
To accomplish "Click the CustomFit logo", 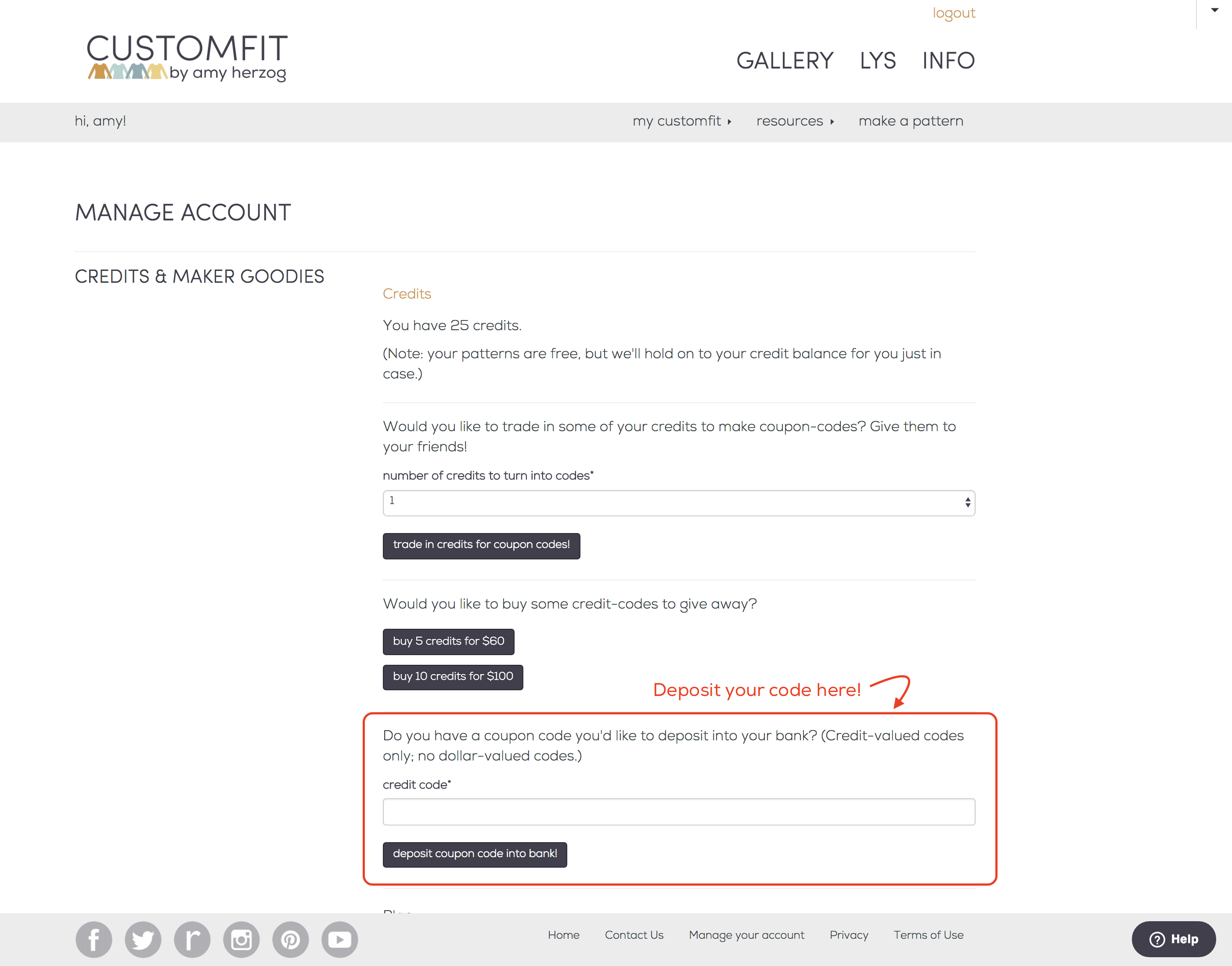I will click(187, 58).
